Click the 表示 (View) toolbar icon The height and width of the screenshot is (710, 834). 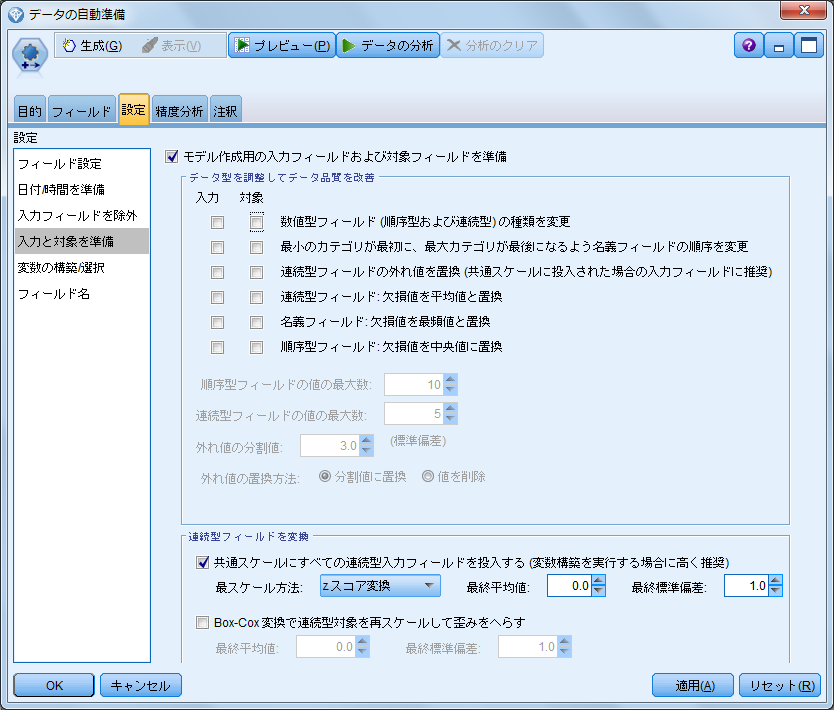(x=148, y=45)
